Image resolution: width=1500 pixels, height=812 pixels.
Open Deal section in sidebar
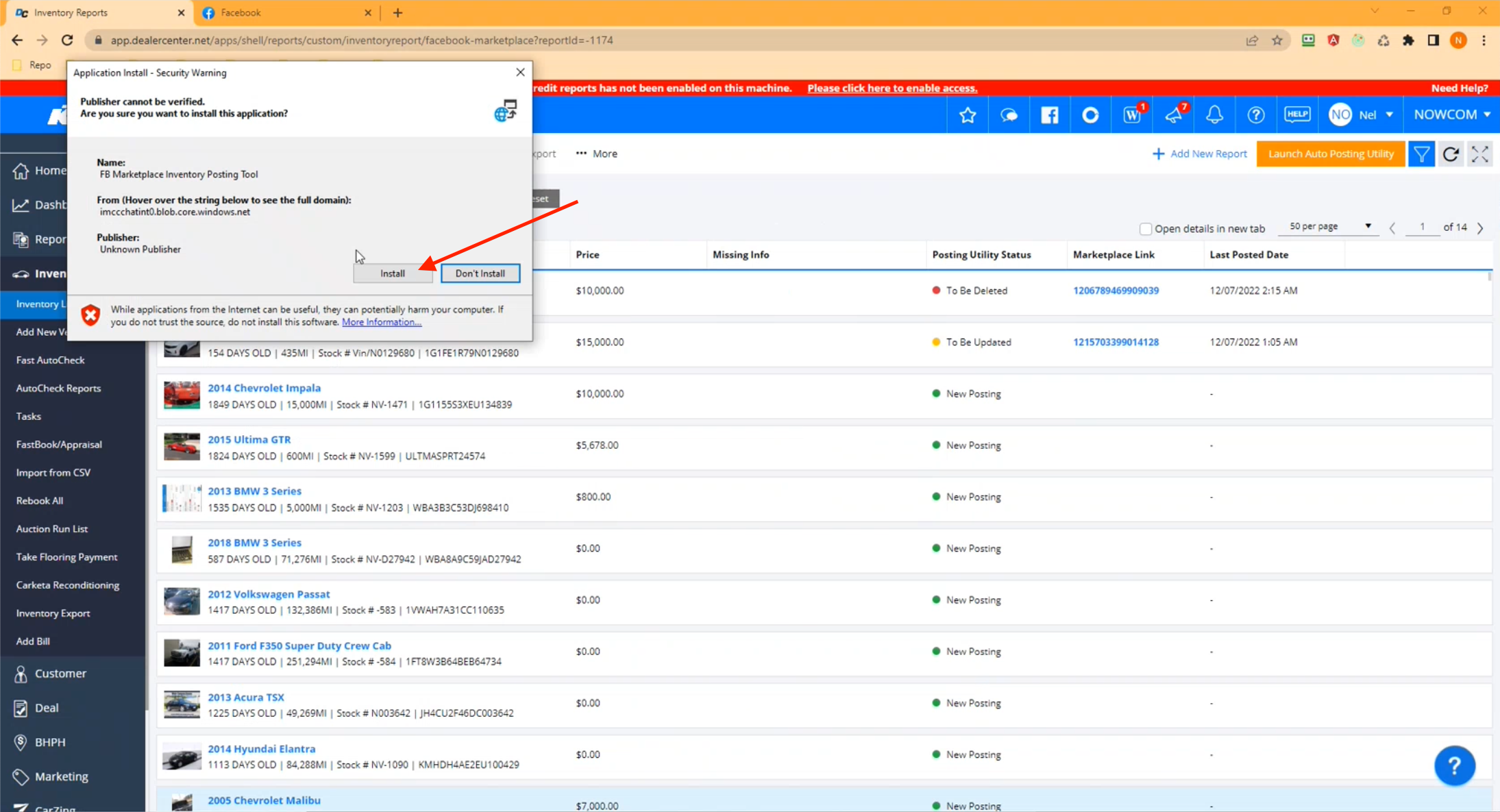tap(47, 708)
